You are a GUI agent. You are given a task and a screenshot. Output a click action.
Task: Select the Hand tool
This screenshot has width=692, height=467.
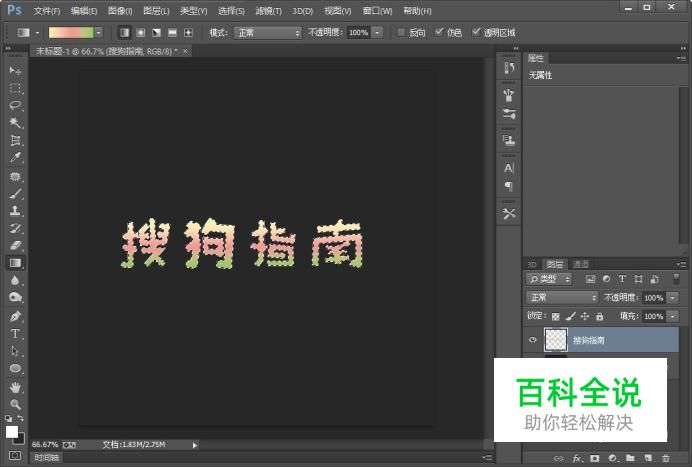[x=15, y=388]
